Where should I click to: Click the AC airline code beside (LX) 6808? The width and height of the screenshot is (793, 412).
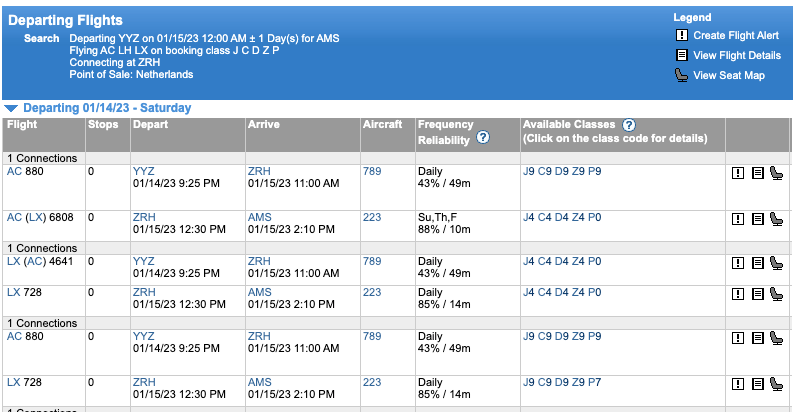click(14, 217)
